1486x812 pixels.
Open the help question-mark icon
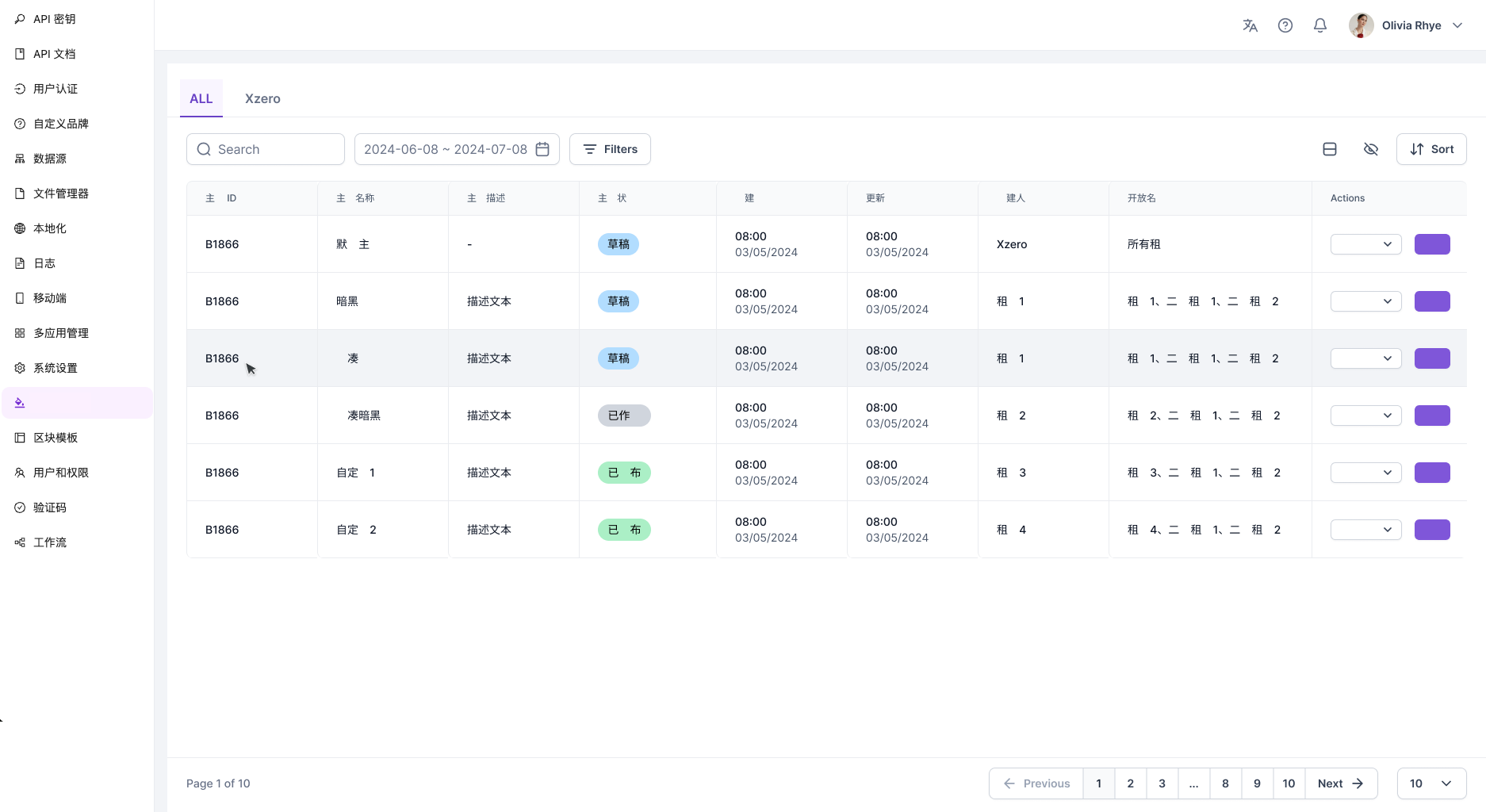tap(1285, 25)
